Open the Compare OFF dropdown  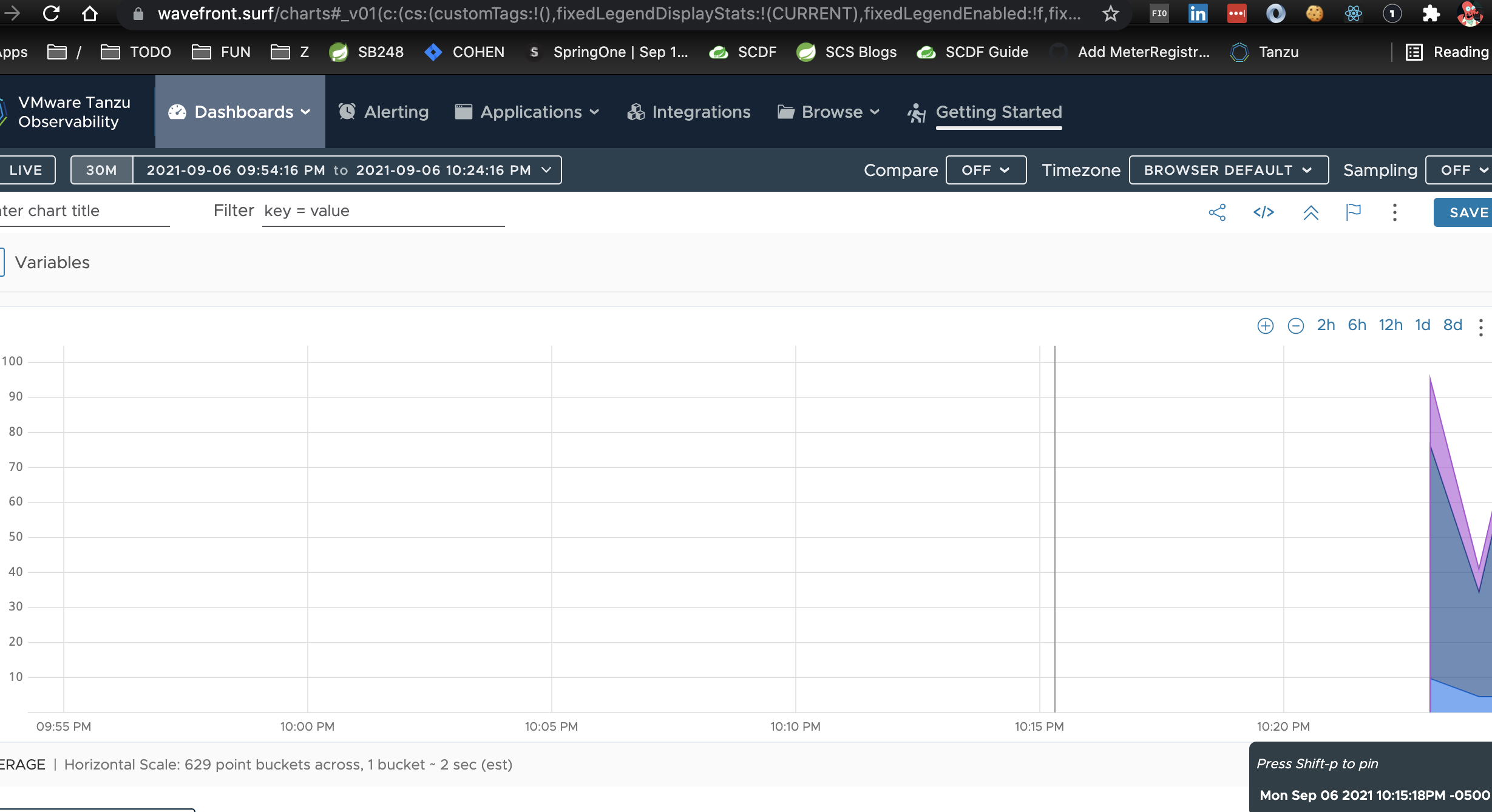click(986, 170)
